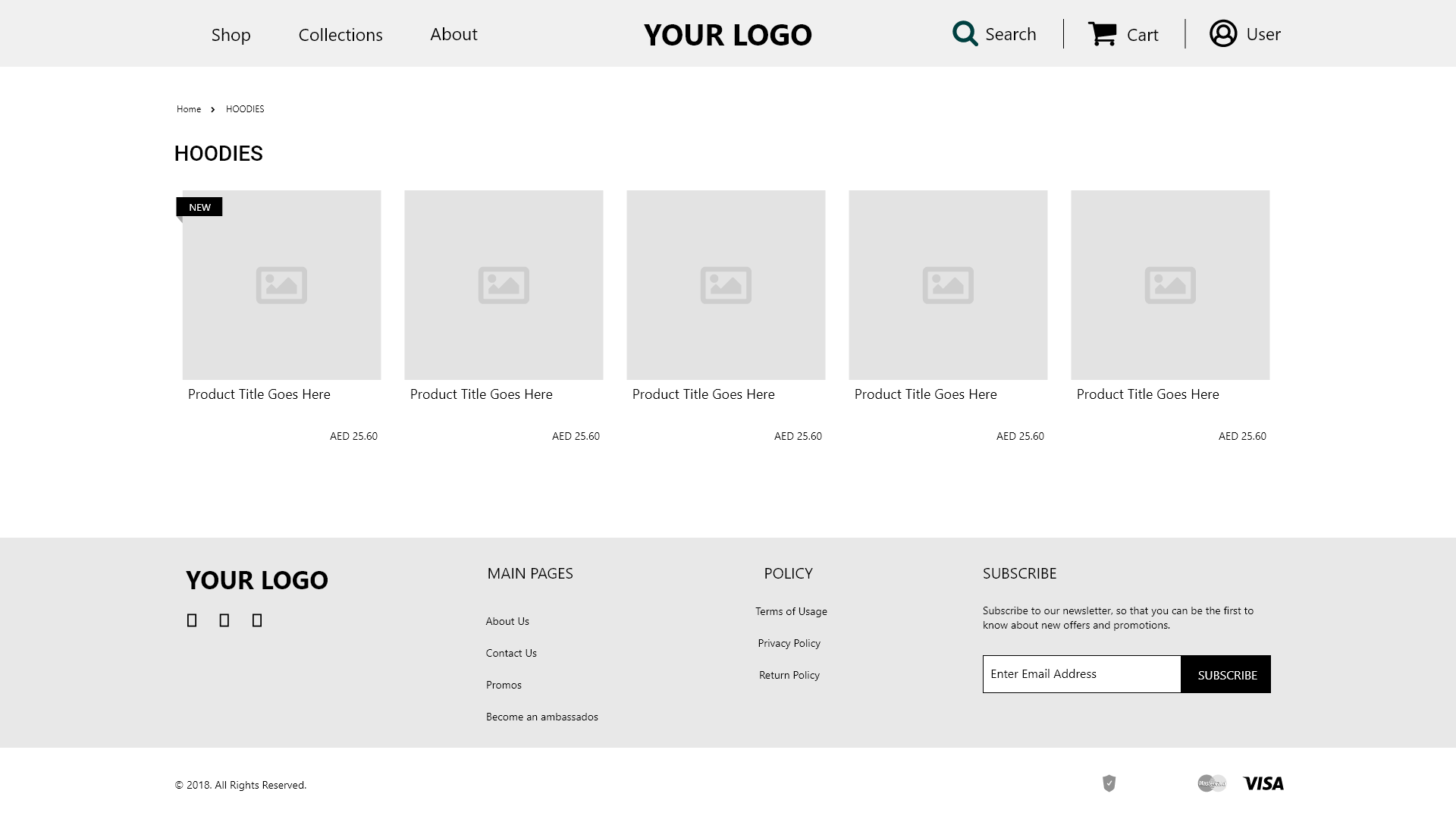Image resolution: width=1456 pixels, height=819 pixels.
Task: Open the Privacy Policy link
Action: click(789, 642)
